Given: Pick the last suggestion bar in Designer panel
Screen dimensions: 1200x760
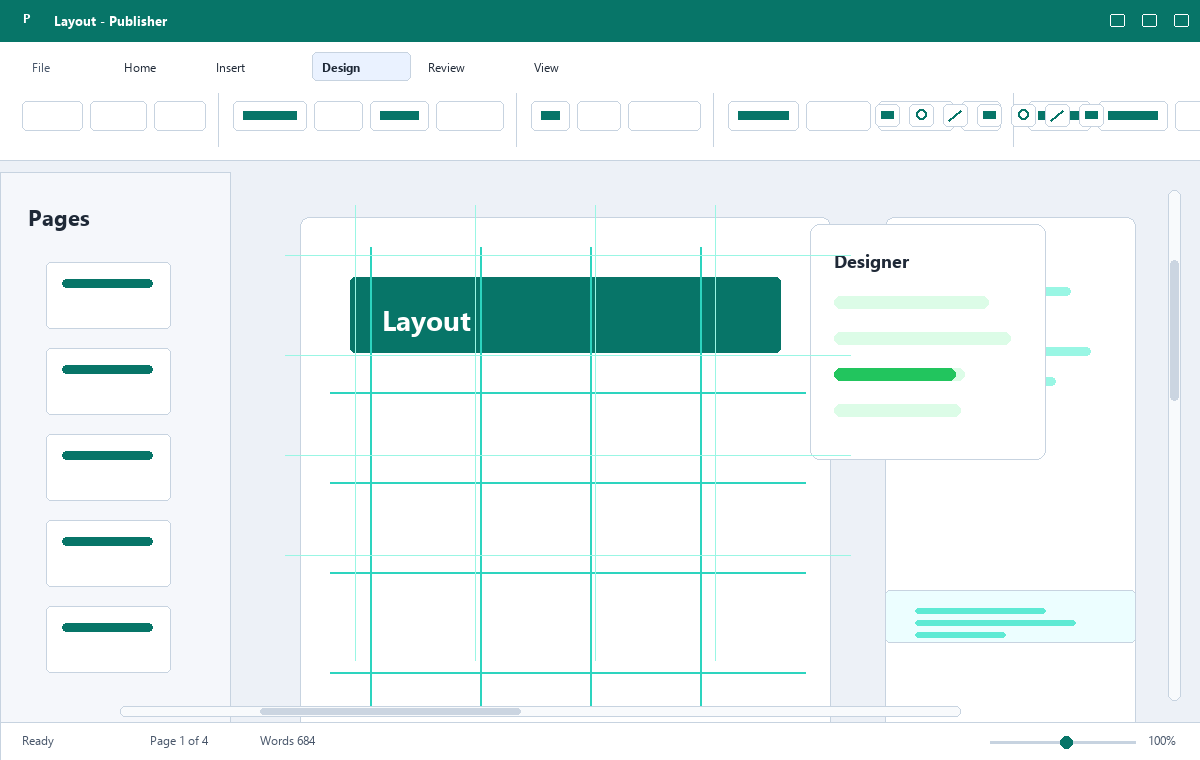Looking at the screenshot, I should coord(897,410).
